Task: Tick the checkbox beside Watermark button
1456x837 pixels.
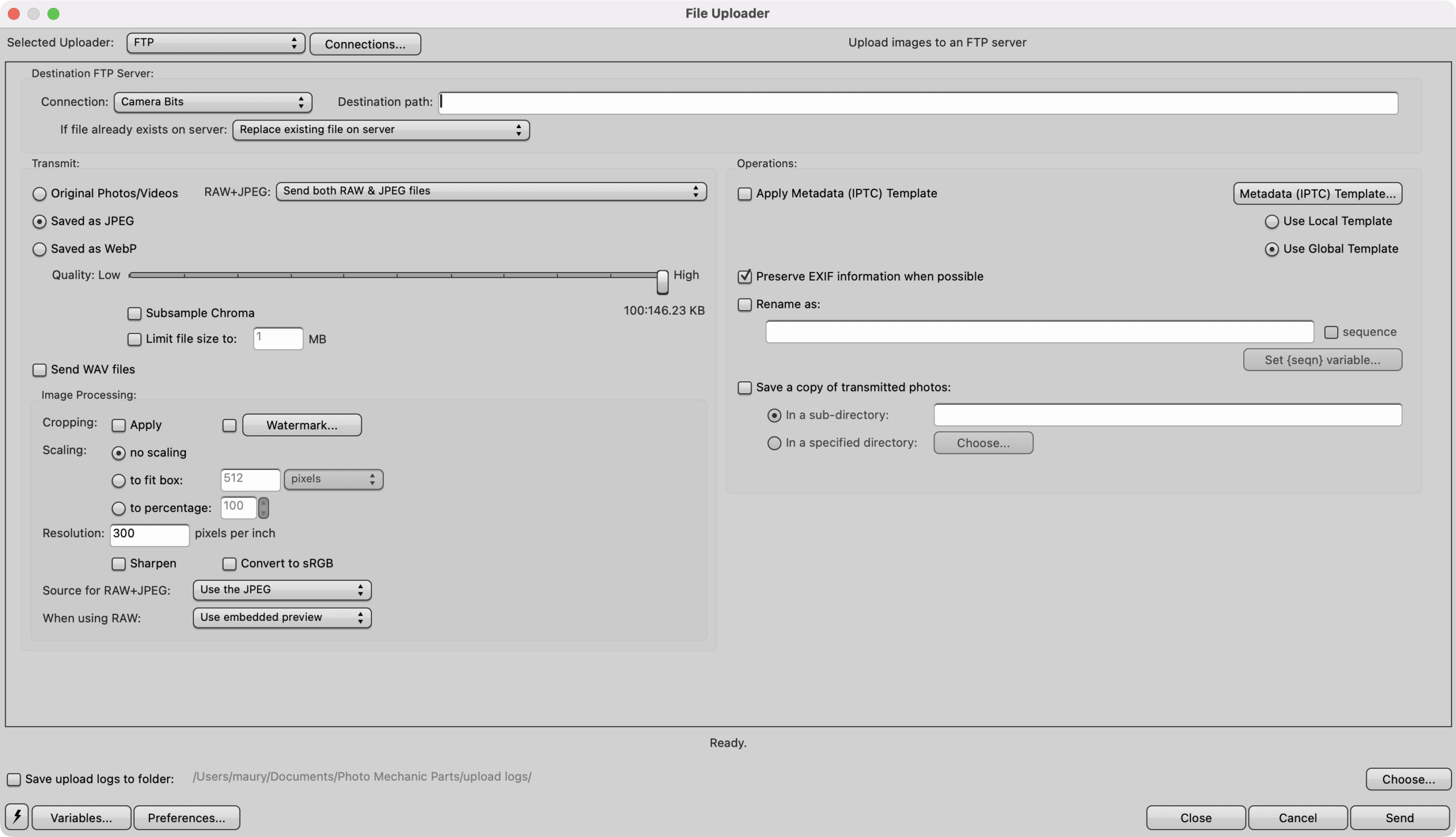Action: coord(229,426)
